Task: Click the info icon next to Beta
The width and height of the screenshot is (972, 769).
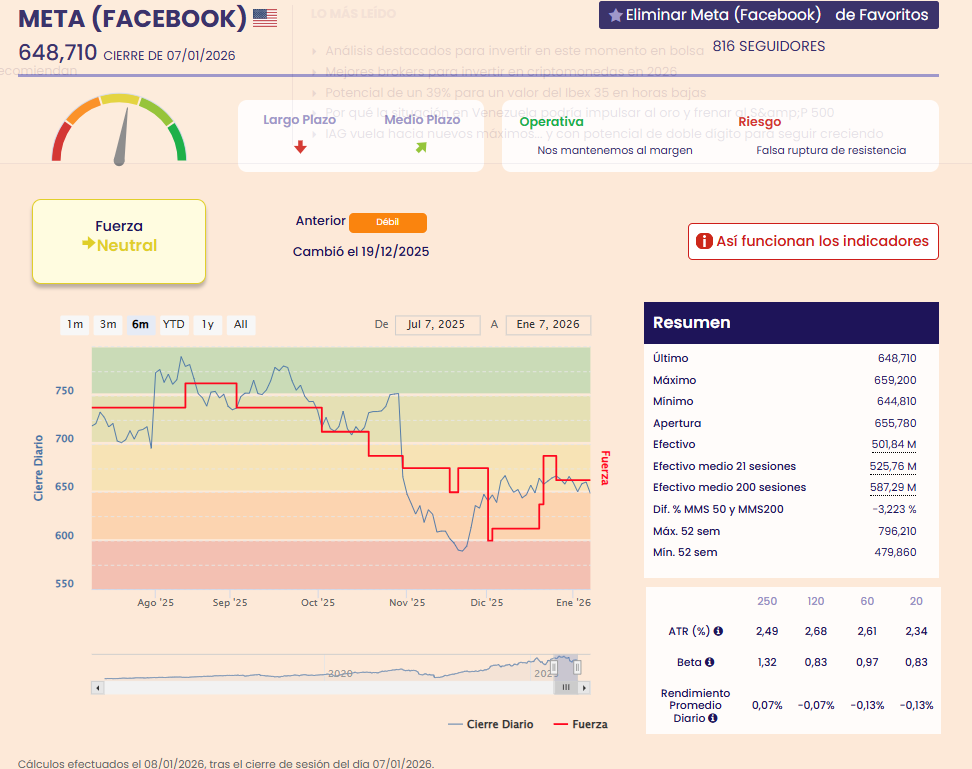Action: pos(710,662)
